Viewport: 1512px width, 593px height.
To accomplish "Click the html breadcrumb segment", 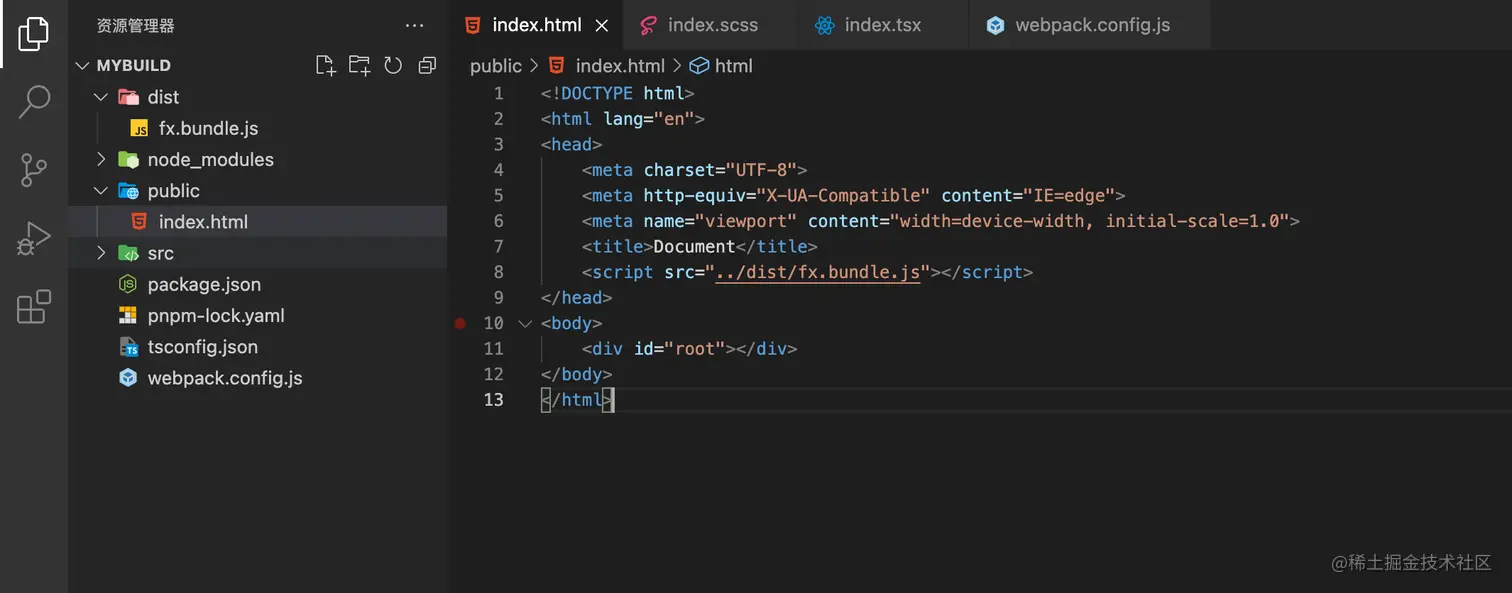I will [x=734, y=66].
